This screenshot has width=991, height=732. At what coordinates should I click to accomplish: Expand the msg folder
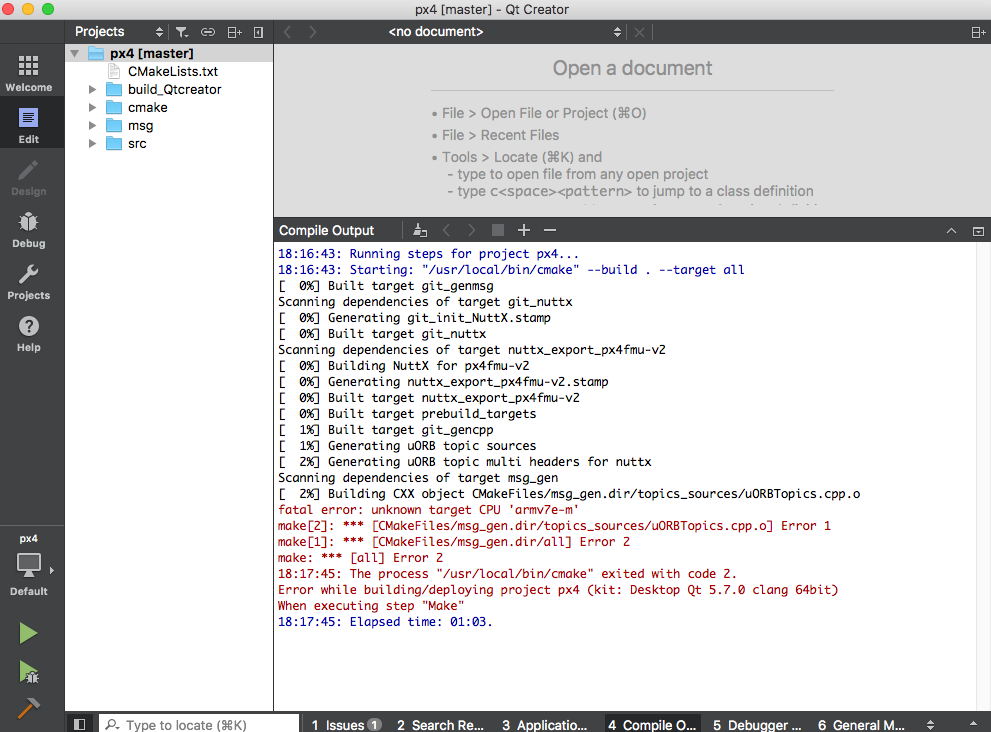[92, 126]
